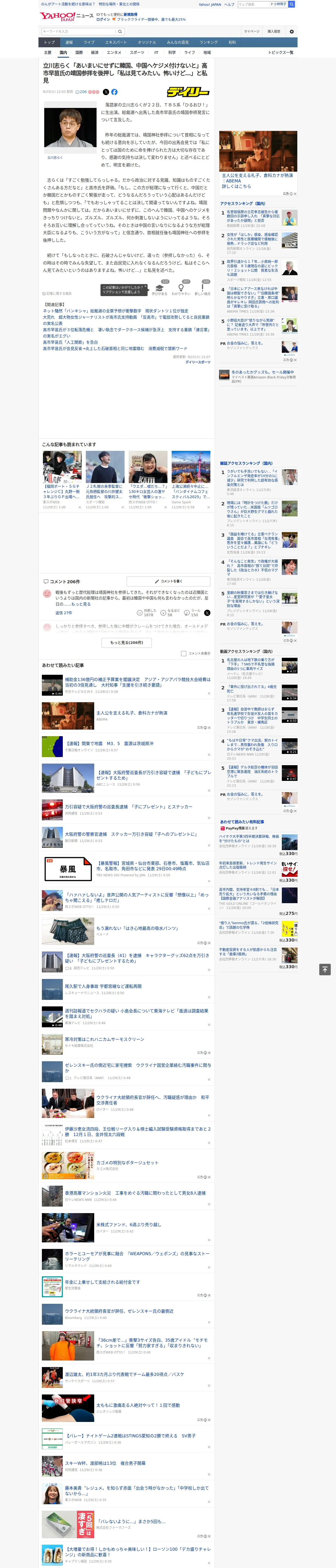Open 香港高層マンション火災 article
336x1568 pixels.
(135, 1193)
